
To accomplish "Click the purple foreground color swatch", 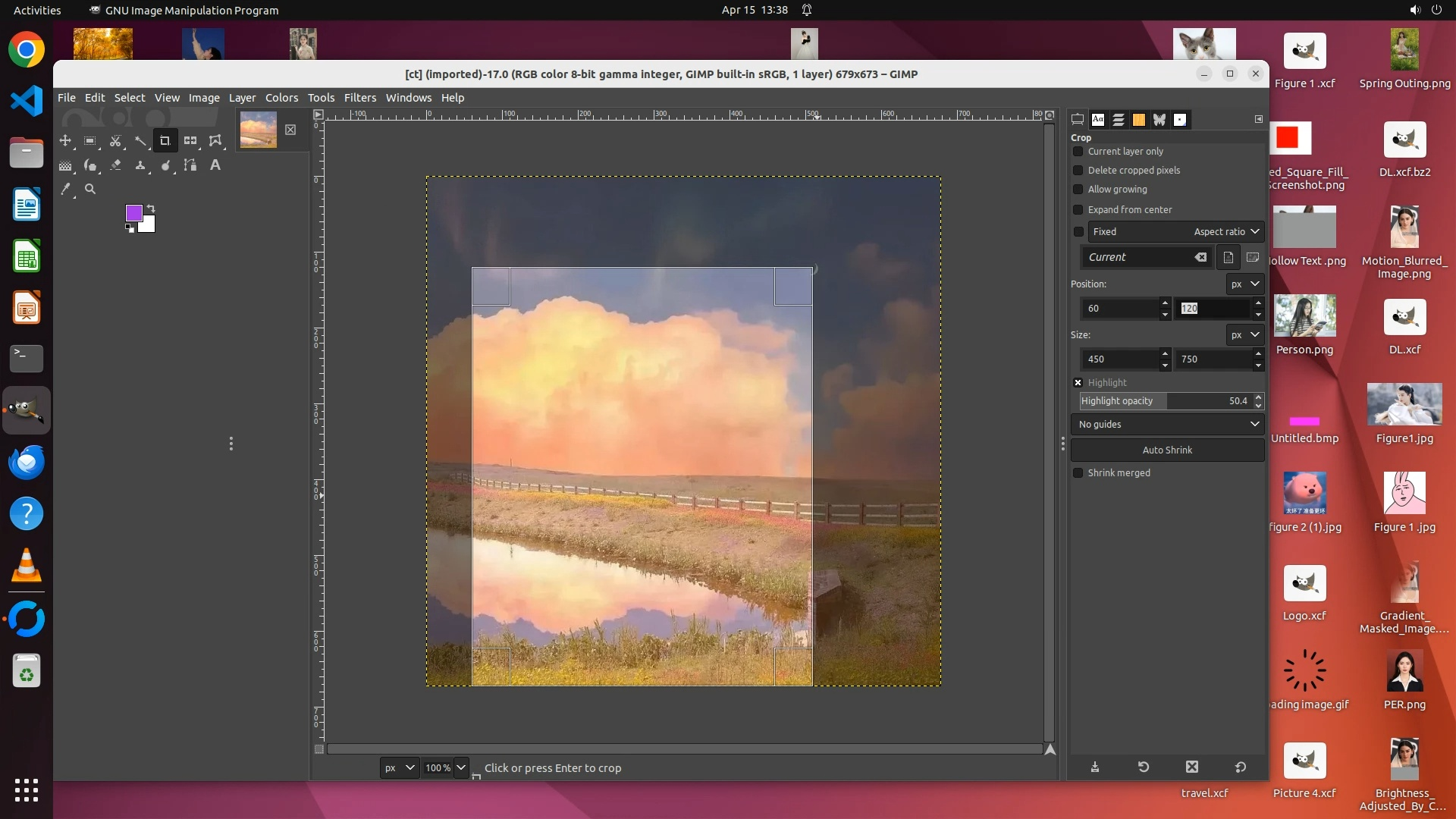I will coord(133,213).
